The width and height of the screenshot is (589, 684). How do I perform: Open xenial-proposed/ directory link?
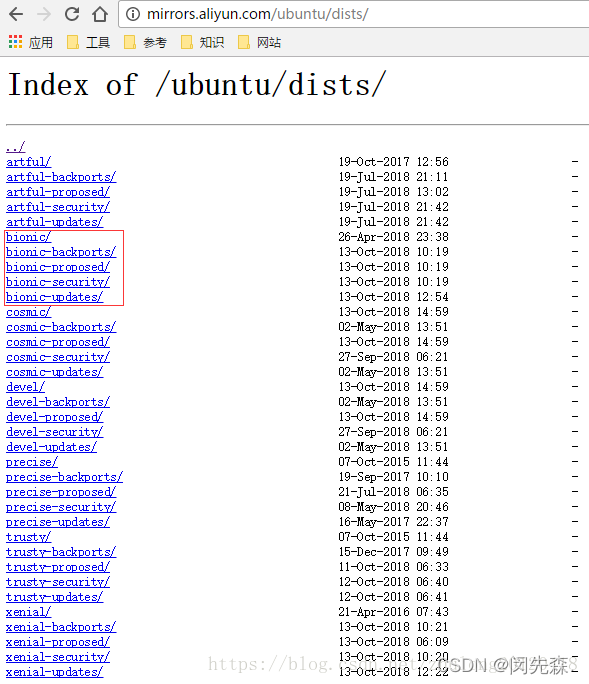point(58,642)
